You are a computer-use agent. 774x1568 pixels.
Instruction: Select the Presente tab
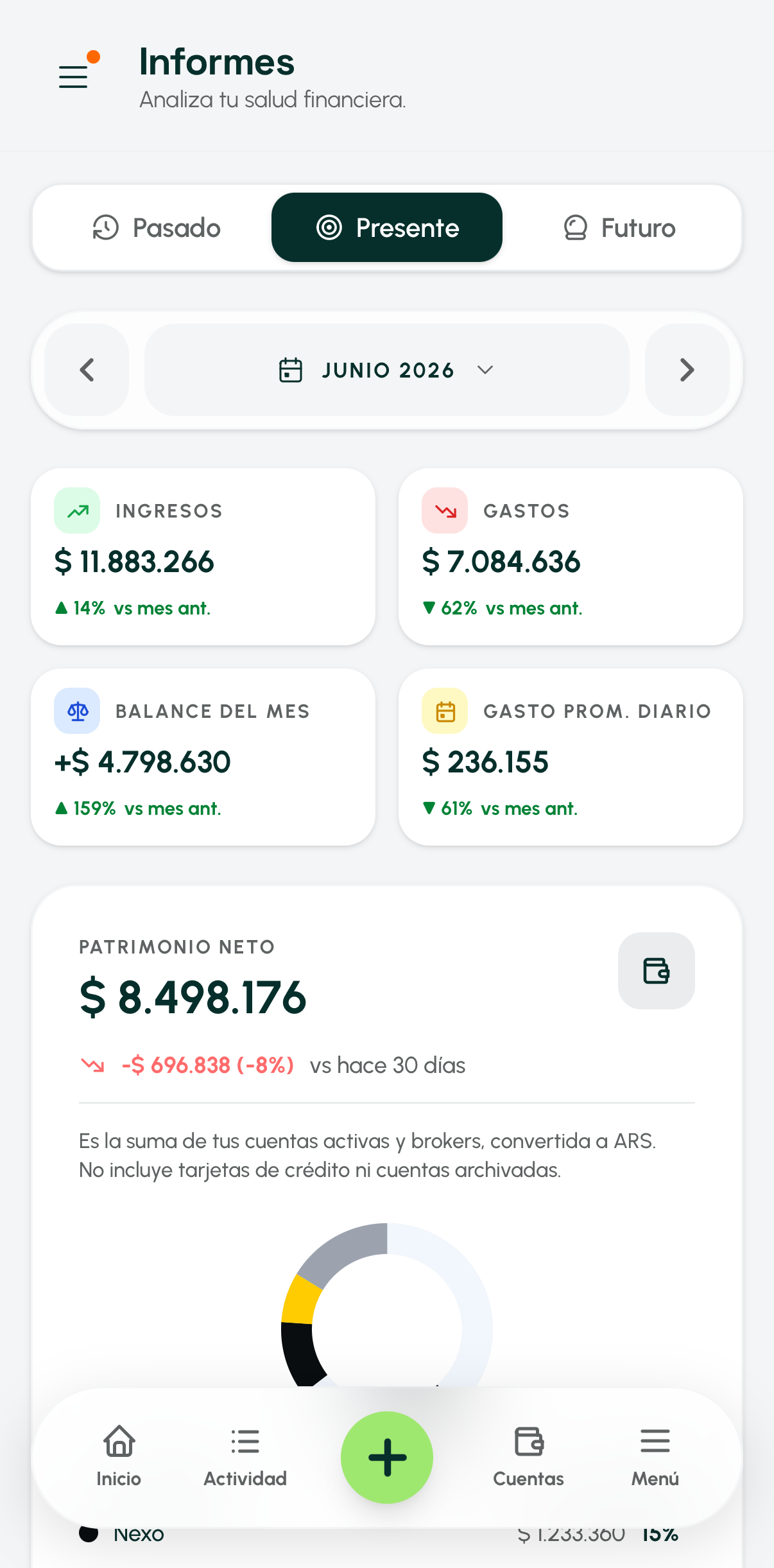click(387, 227)
